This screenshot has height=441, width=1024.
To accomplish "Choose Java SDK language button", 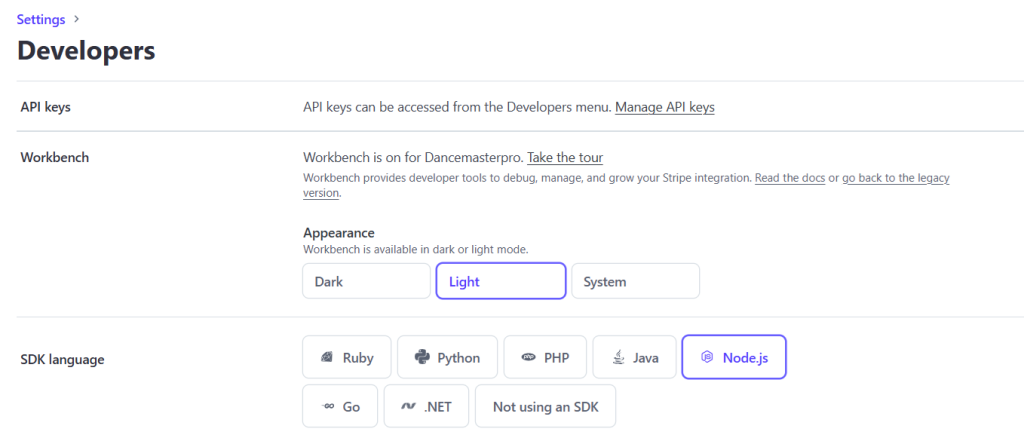I will pyautogui.click(x=635, y=357).
